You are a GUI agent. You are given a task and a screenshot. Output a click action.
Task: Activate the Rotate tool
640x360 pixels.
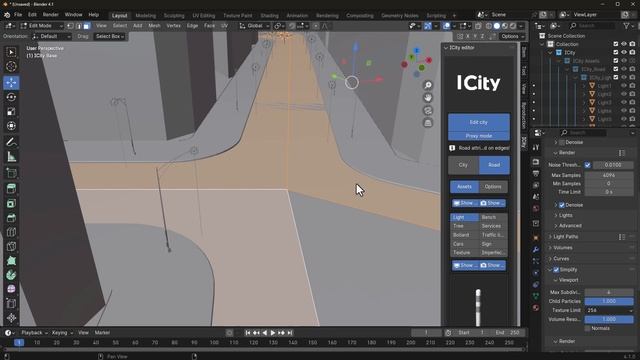coord(11,97)
